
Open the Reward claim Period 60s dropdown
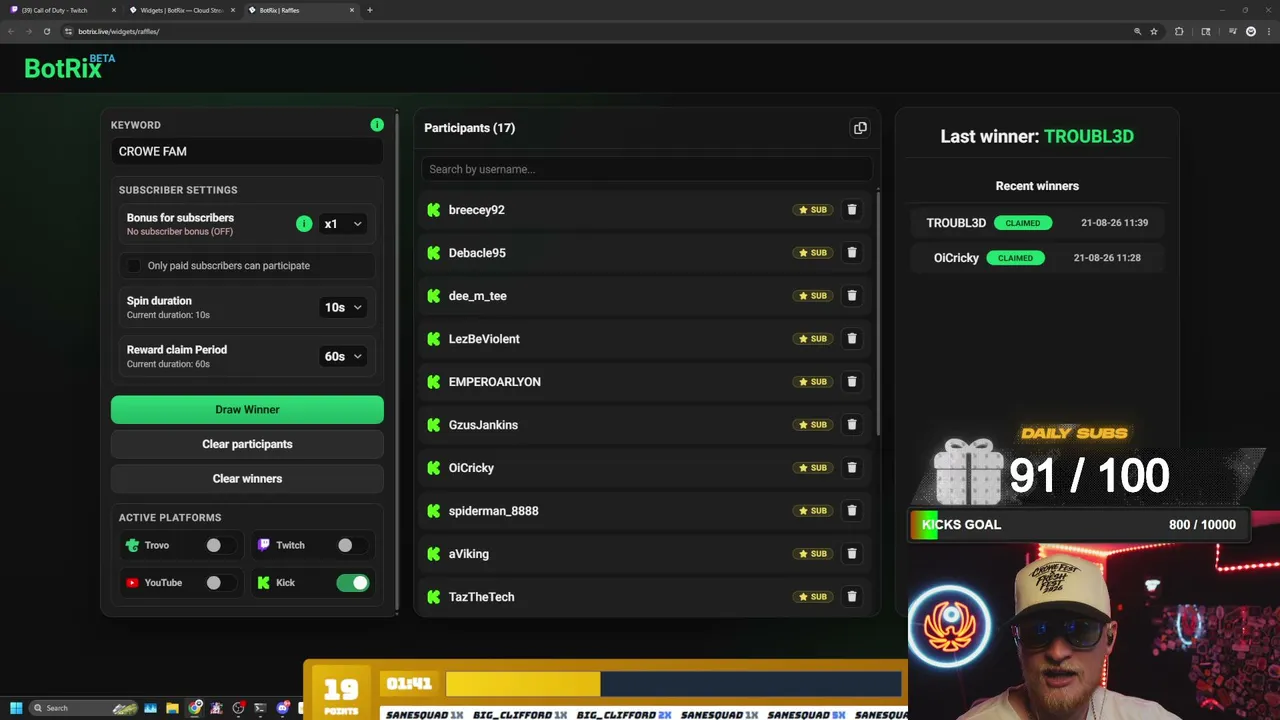pyautogui.click(x=342, y=357)
